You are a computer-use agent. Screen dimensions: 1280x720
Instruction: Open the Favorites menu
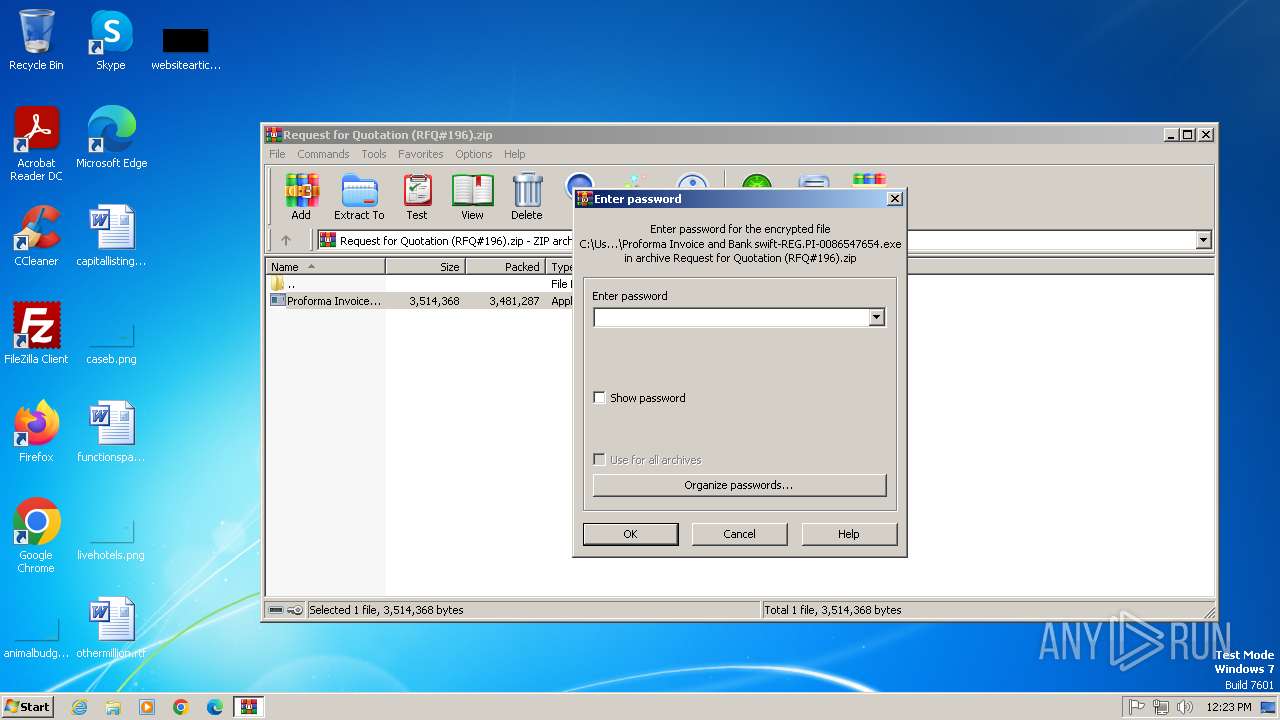[x=421, y=154]
